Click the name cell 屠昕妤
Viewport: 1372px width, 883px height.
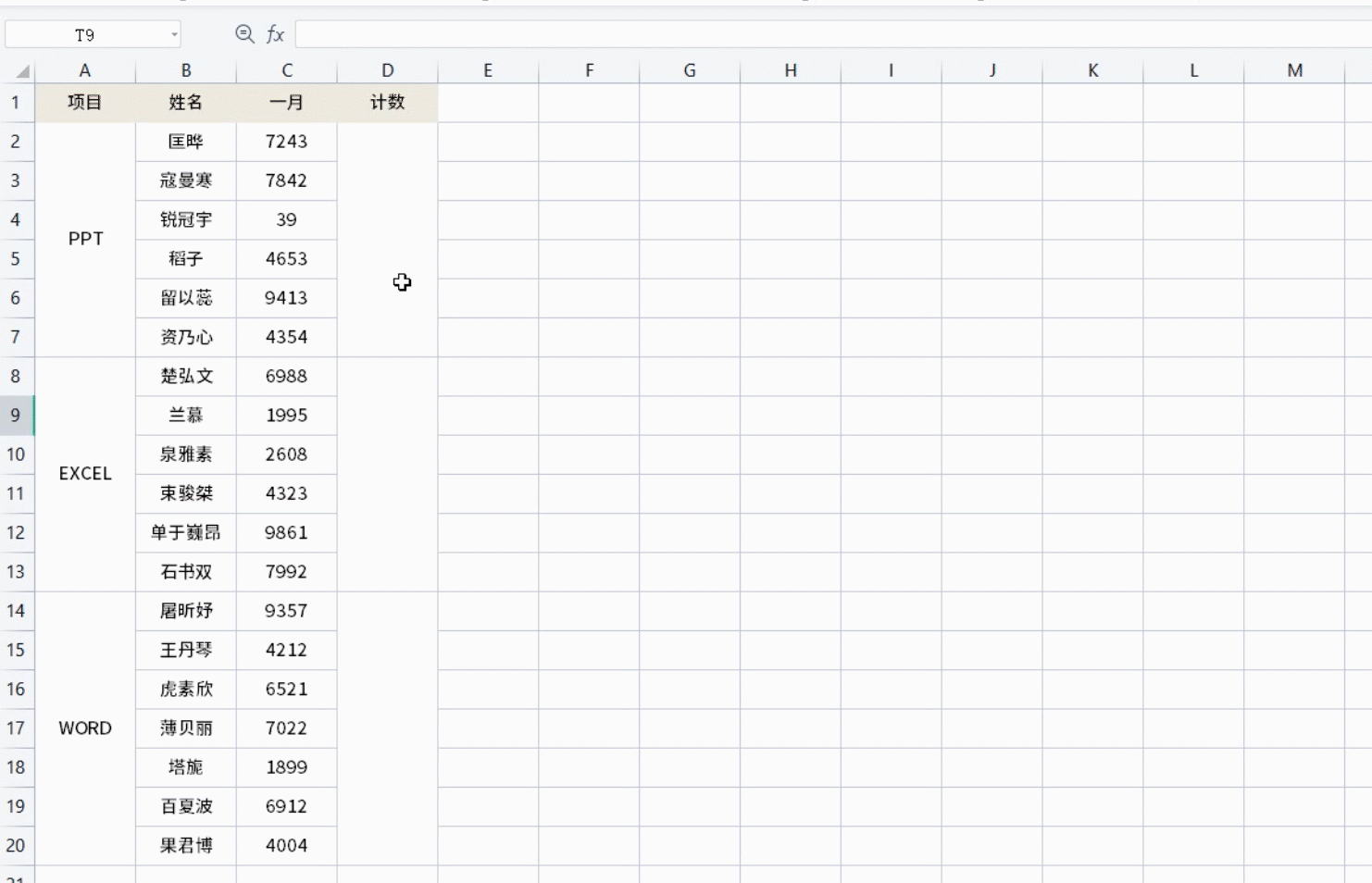pos(186,611)
